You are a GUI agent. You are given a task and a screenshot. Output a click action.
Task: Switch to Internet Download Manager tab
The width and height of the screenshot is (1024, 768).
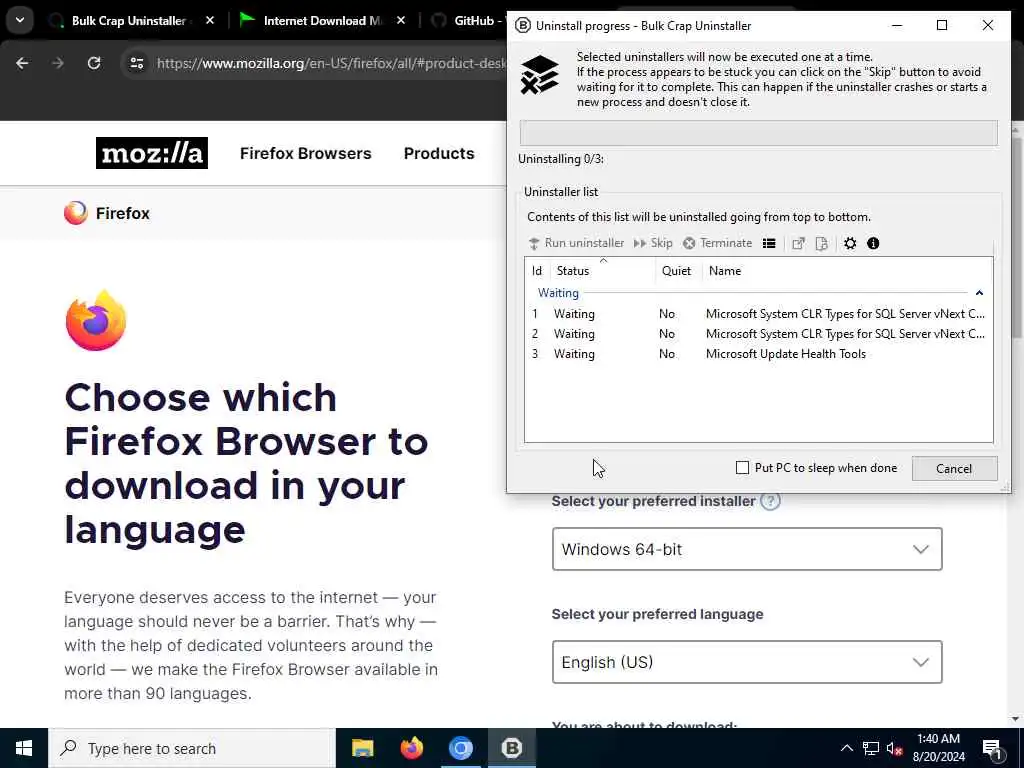tap(321, 21)
